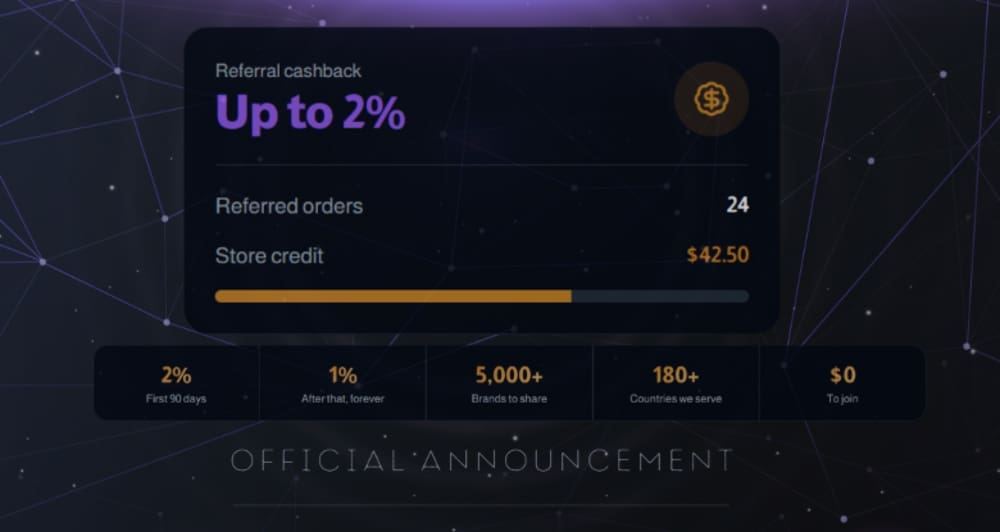Viewport: 1000px width, 532px height.
Task: Click the After that, forever caption
Action: (x=342, y=399)
